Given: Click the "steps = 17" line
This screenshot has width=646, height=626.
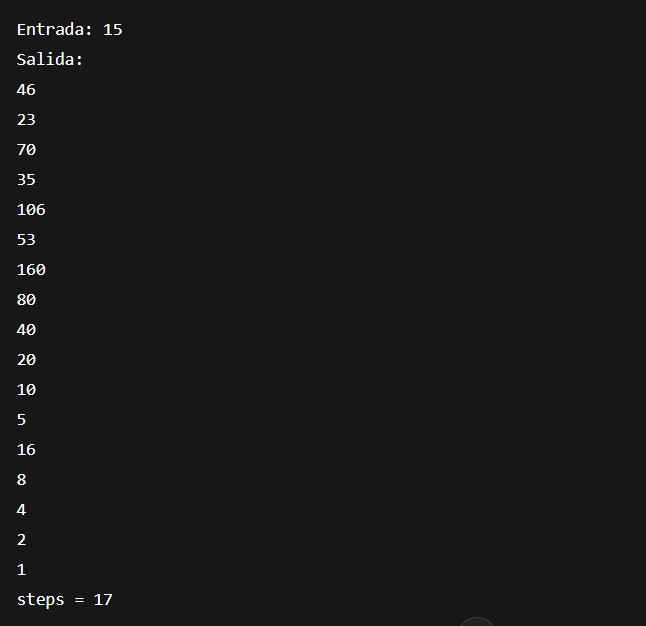Looking at the screenshot, I should [x=64, y=600].
